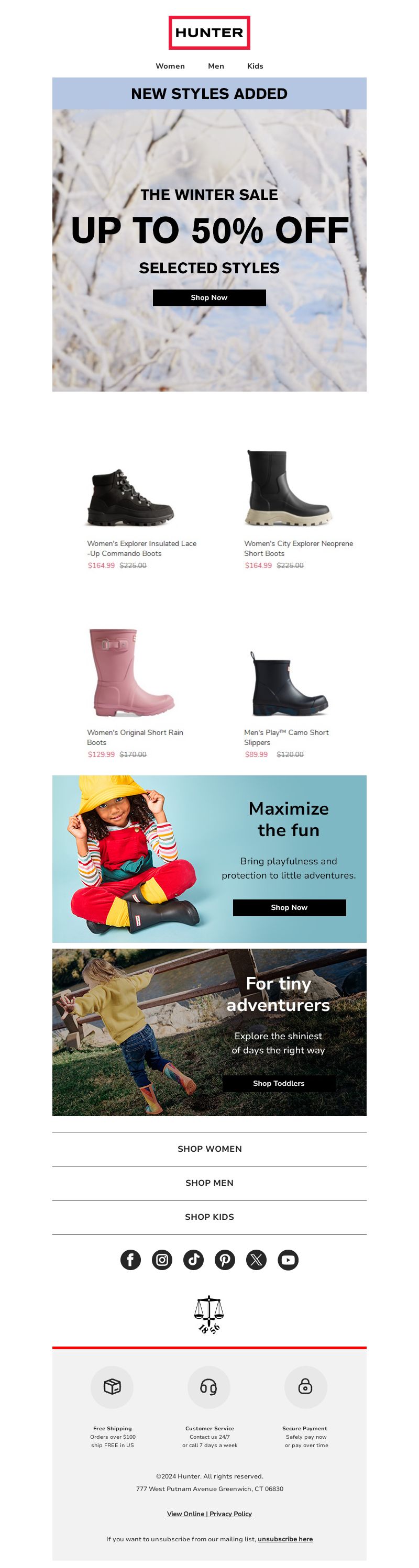Select the Kids navigation item

[x=255, y=66]
